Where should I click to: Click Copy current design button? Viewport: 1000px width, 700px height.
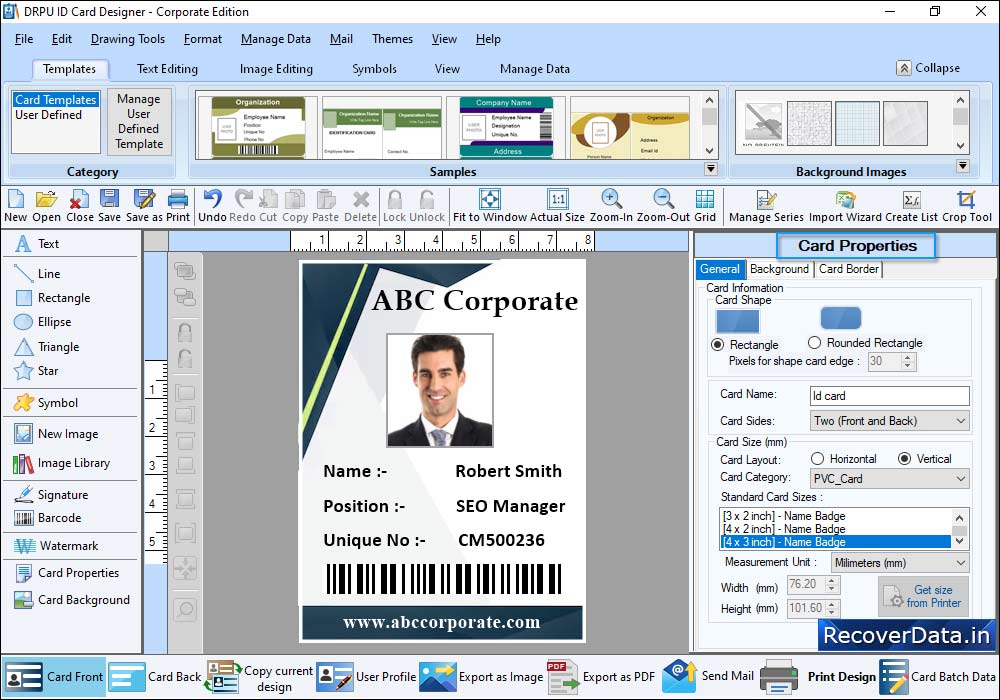tap(260, 677)
